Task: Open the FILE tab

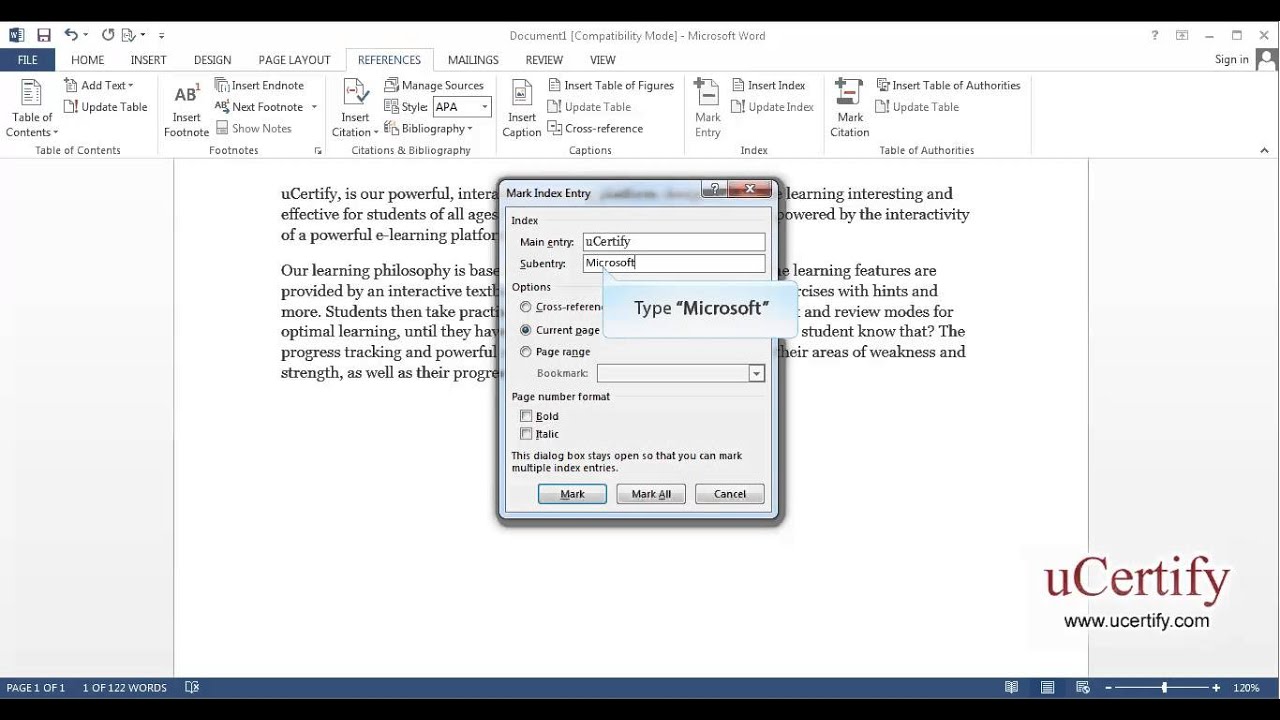Action: pos(27,60)
